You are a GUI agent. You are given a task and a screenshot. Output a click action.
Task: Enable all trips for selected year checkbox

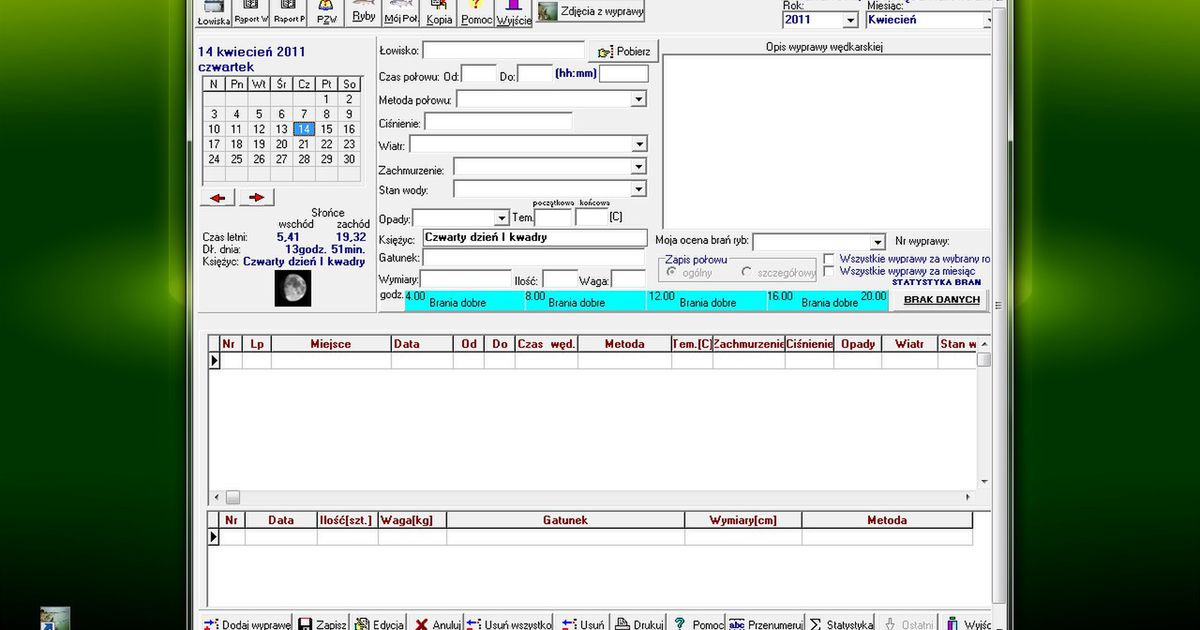(x=829, y=259)
